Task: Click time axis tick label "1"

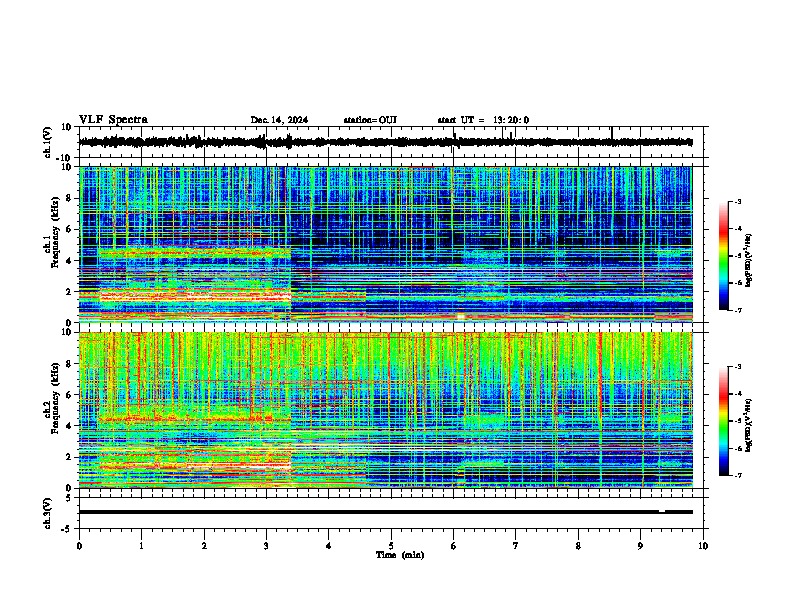Action: coord(141,546)
